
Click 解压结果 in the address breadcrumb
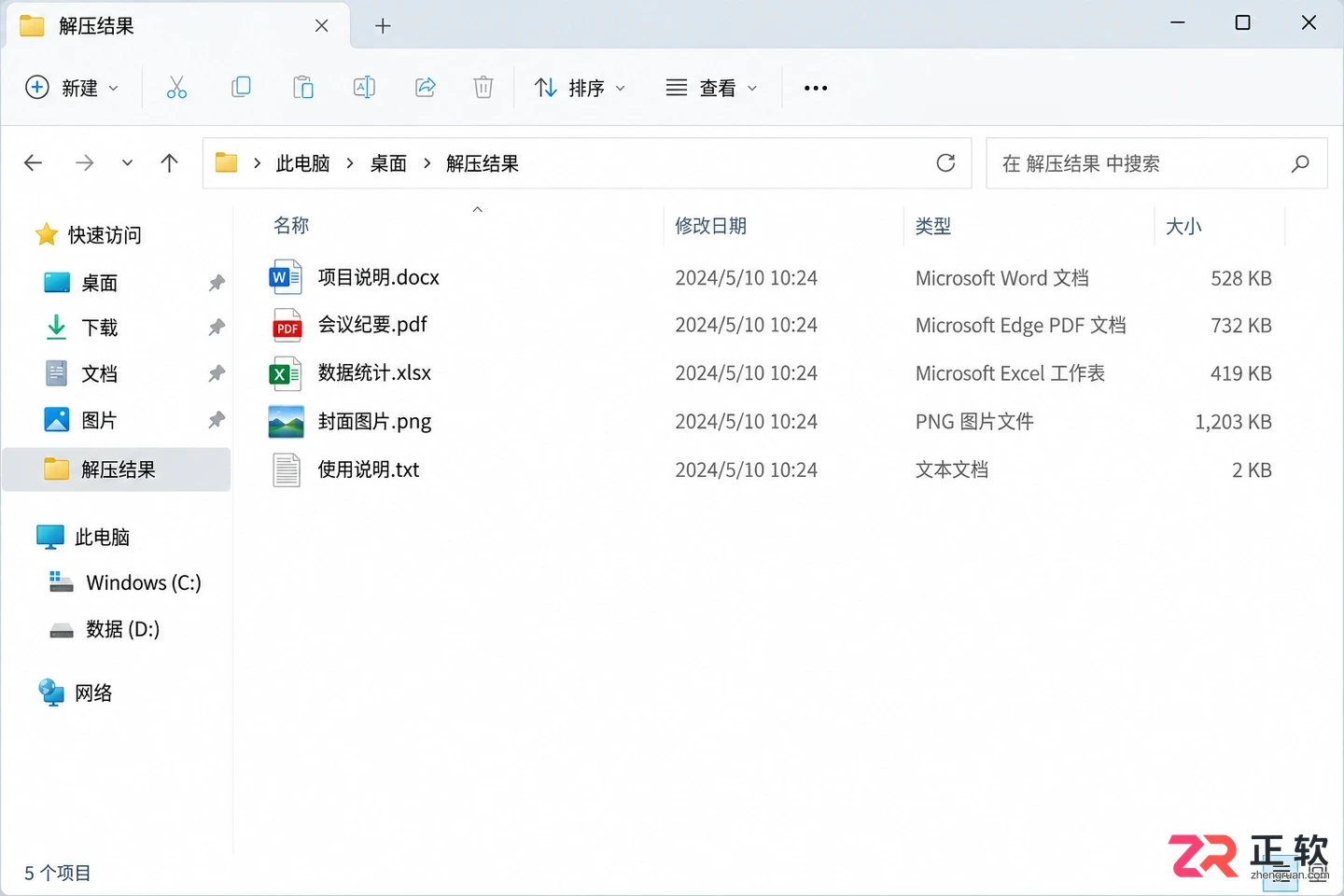click(x=483, y=163)
